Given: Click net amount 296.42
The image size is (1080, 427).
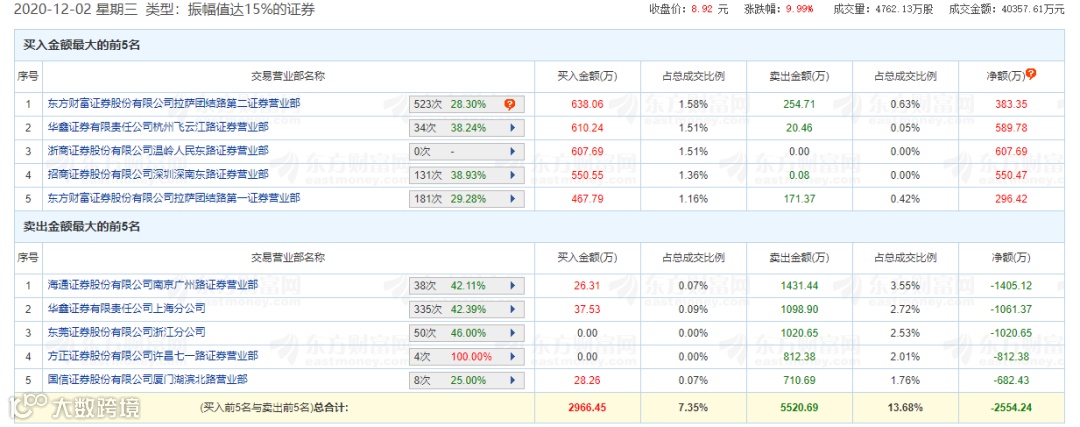Looking at the screenshot, I should pos(1011,199).
